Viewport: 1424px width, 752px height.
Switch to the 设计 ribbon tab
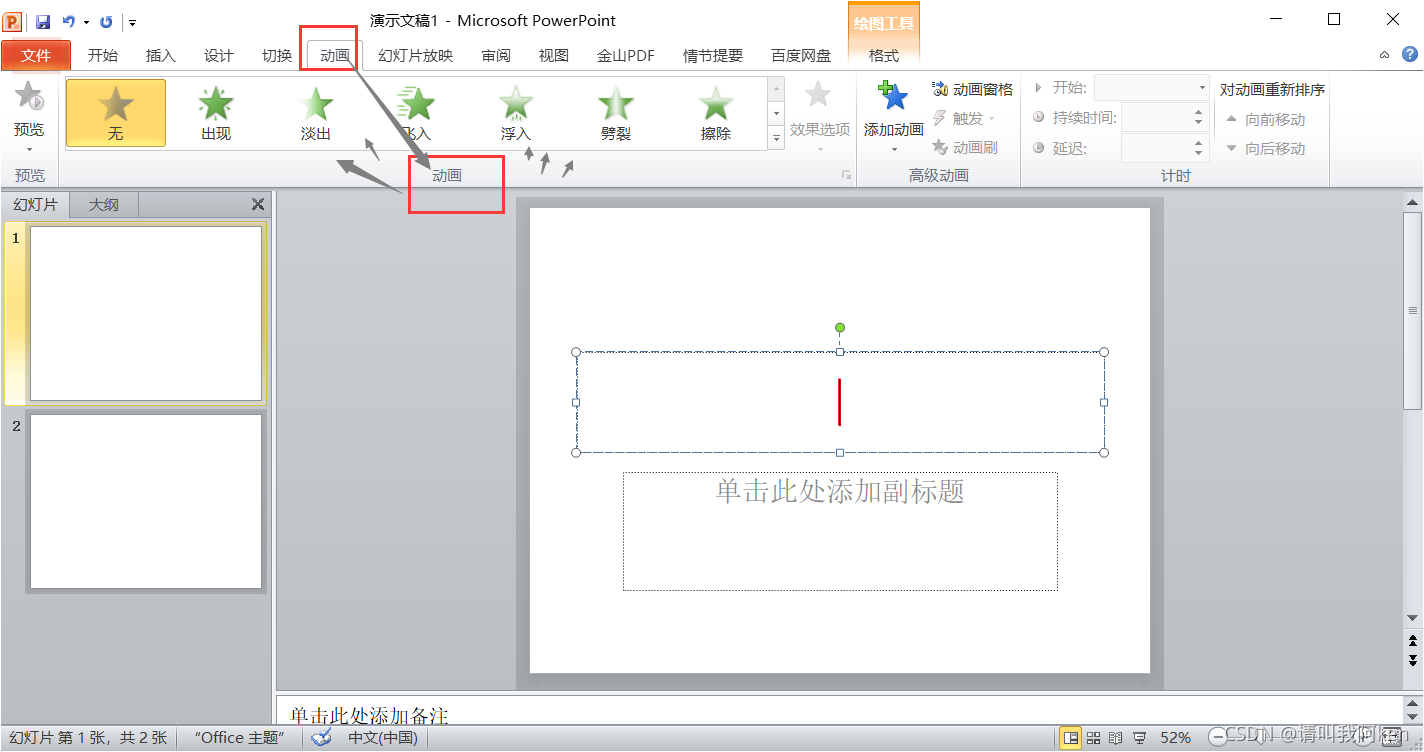point(218,56)
